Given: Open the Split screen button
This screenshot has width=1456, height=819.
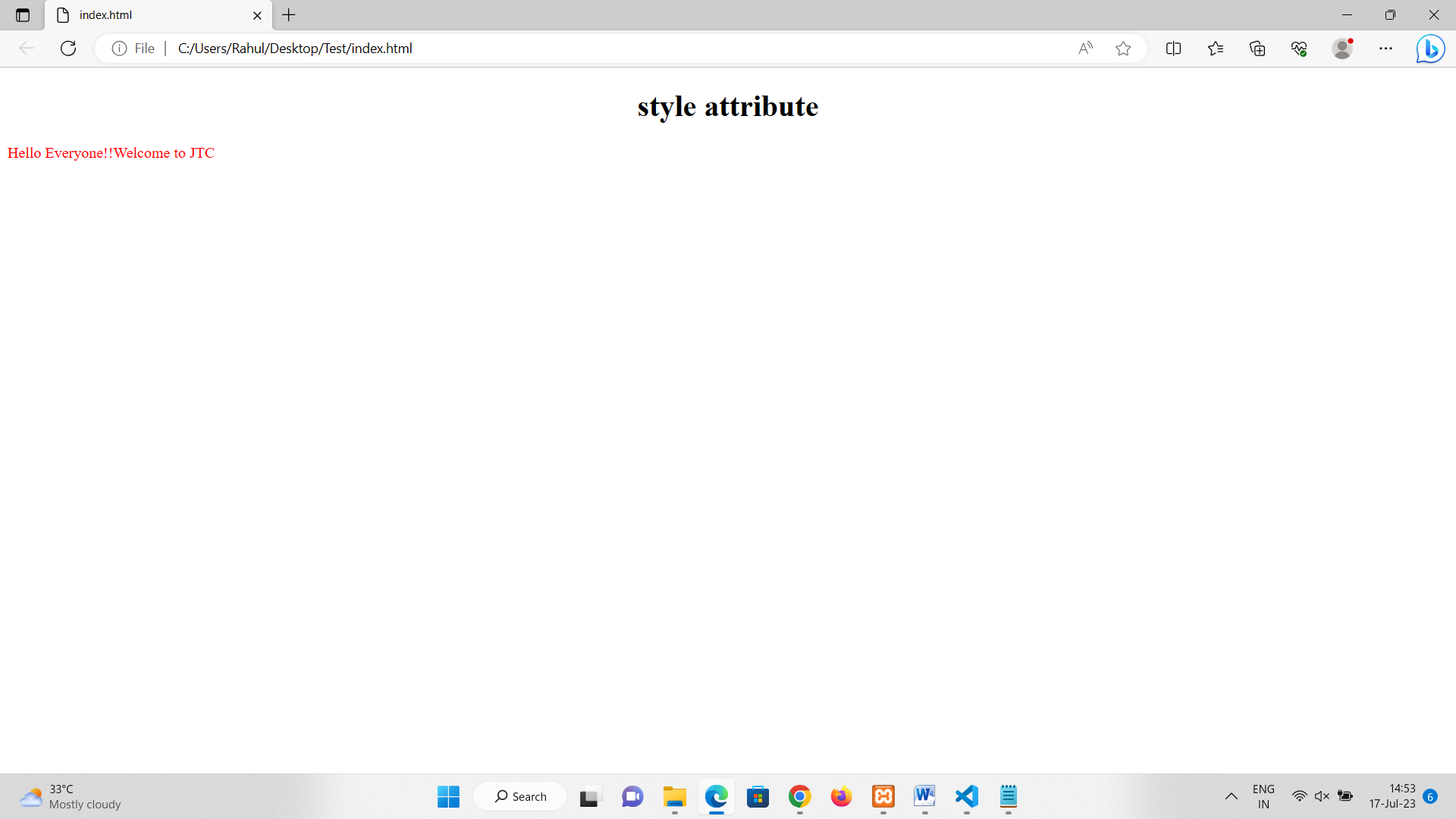Looking at the screenshot, I should click(1173, 49).
